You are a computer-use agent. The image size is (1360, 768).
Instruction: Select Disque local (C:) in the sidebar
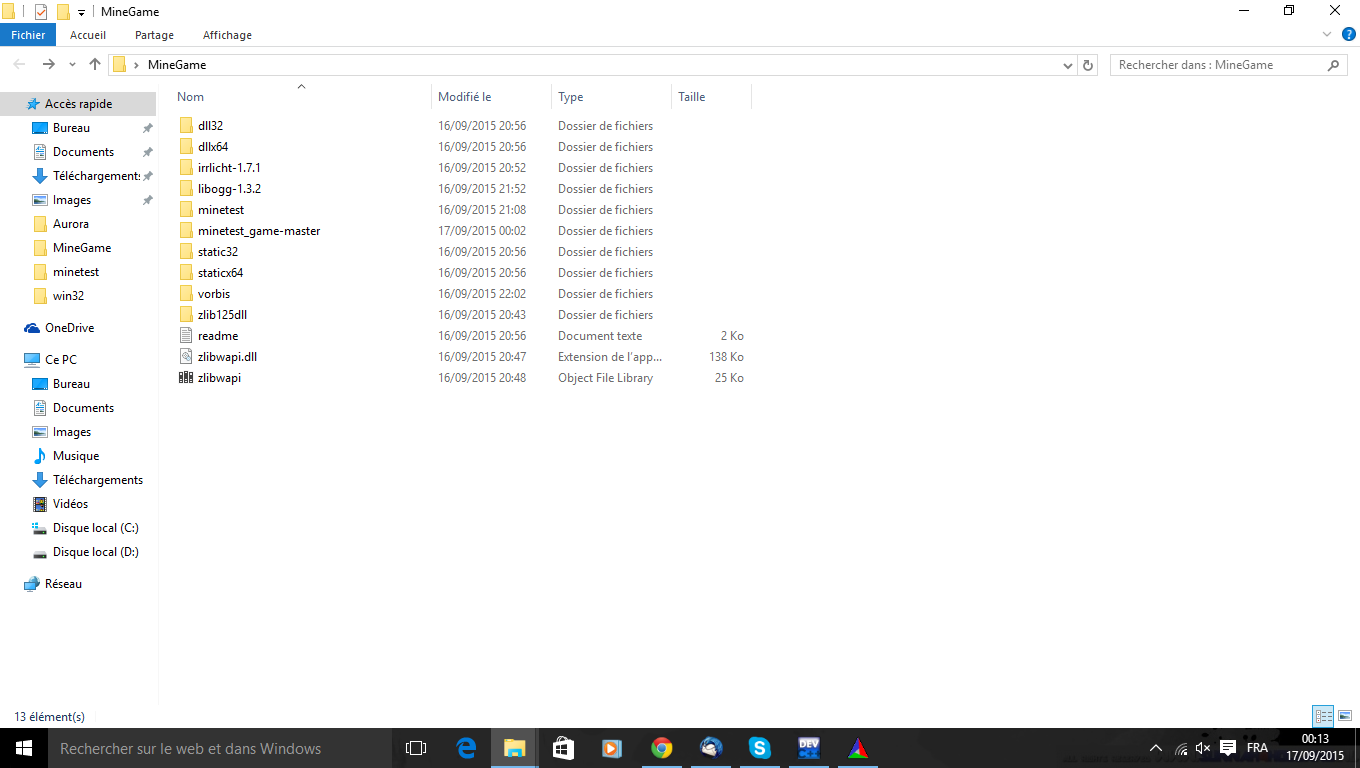coord(95,528)
